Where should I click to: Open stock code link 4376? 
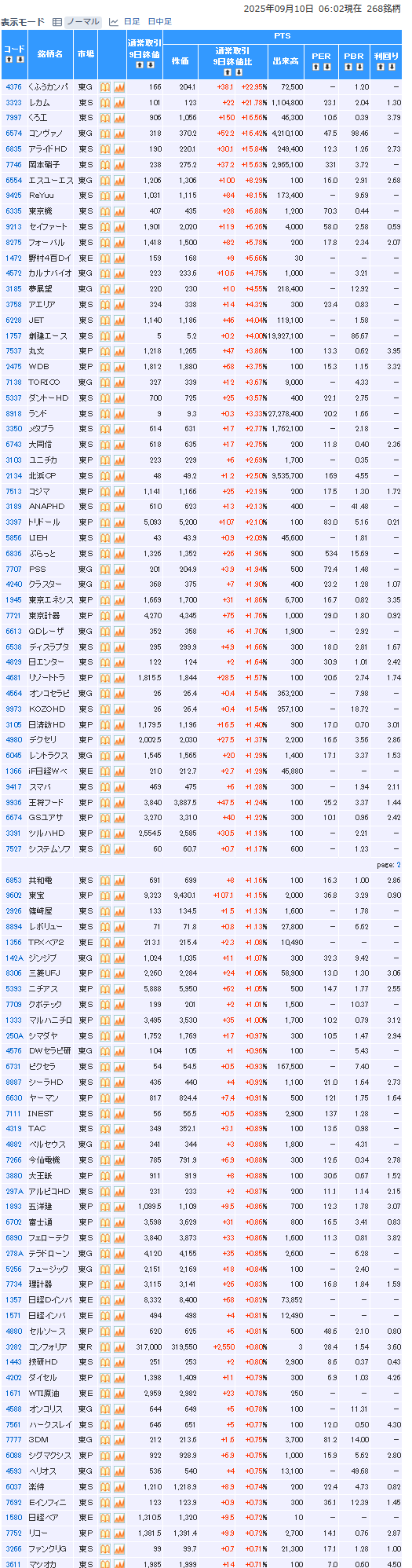(13, 87)
